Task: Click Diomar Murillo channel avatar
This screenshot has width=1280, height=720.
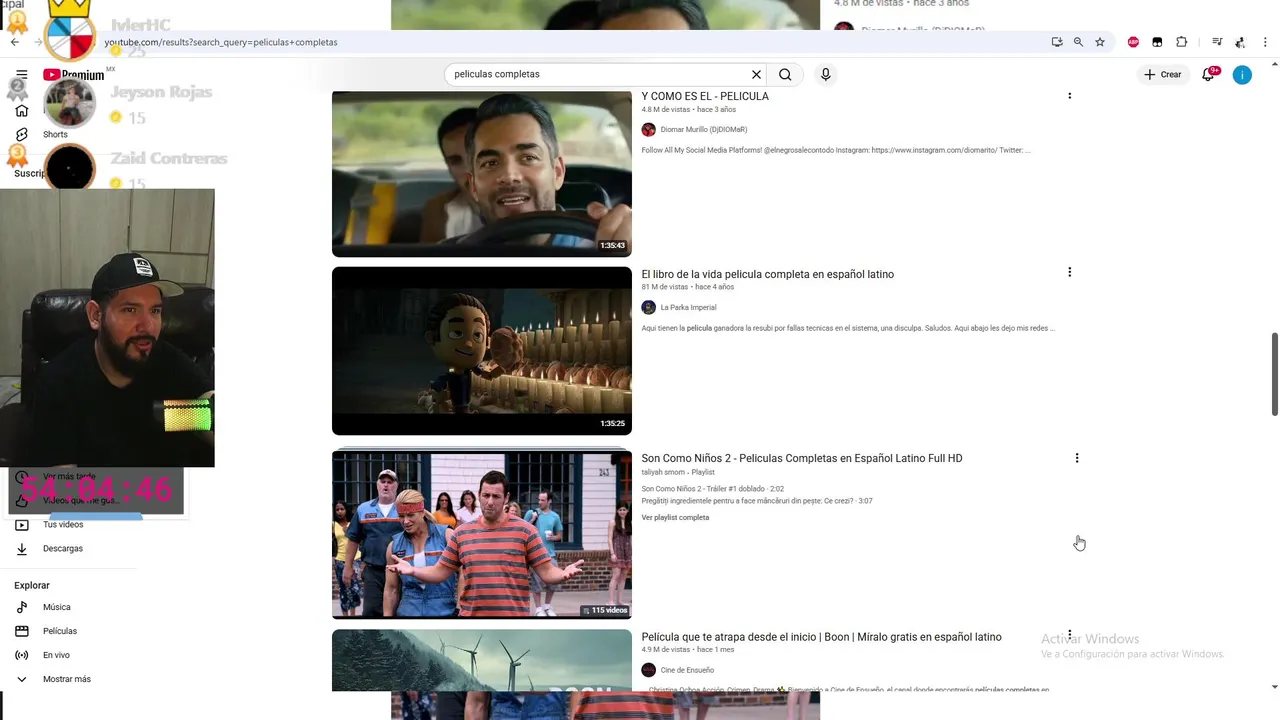Action: point(648,130)
